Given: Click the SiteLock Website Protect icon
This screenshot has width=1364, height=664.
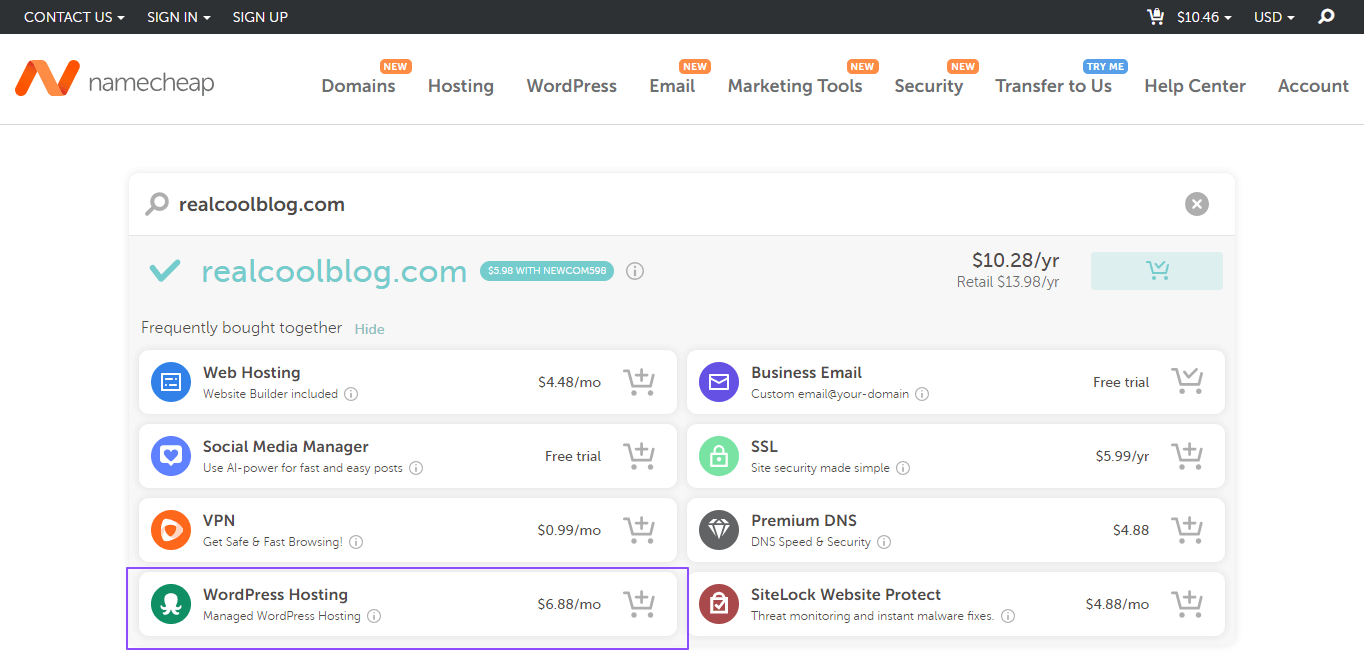Looking at the screenshot, I should (x=719, y=604).
